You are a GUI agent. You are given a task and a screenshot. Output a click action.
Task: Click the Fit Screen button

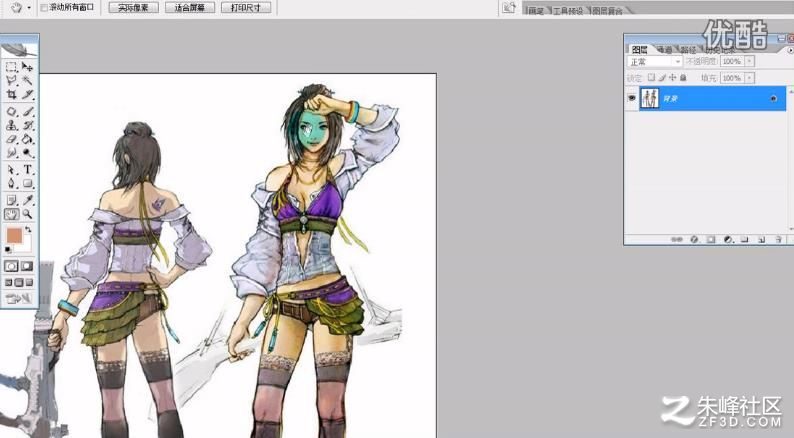pos(189,8)
